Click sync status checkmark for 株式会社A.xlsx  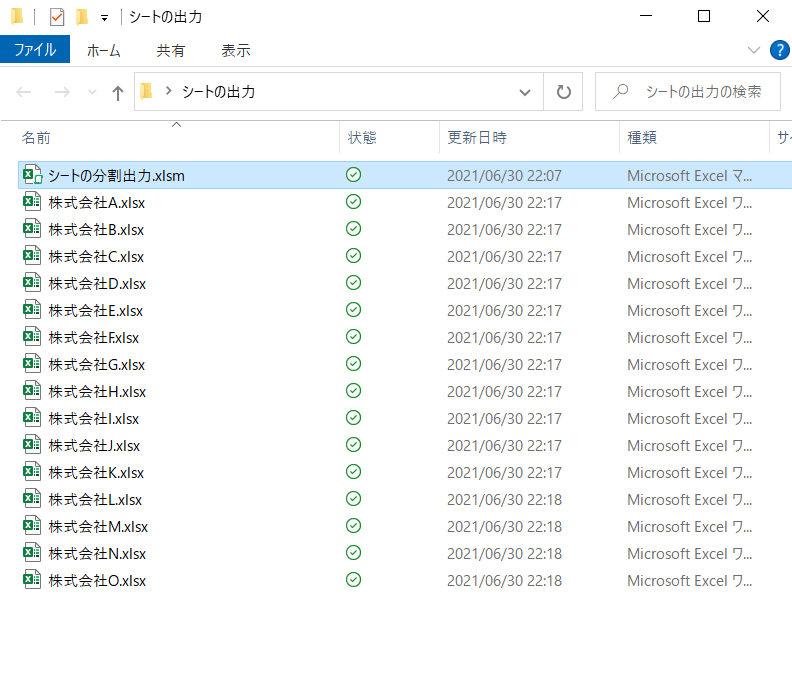click(354, 202)
